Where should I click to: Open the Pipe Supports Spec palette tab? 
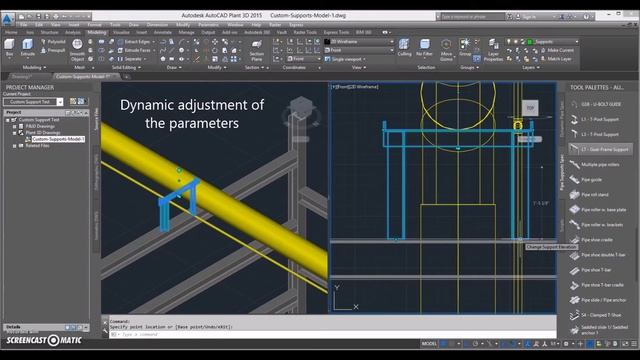pyautogui.click(x=562, y=172)
